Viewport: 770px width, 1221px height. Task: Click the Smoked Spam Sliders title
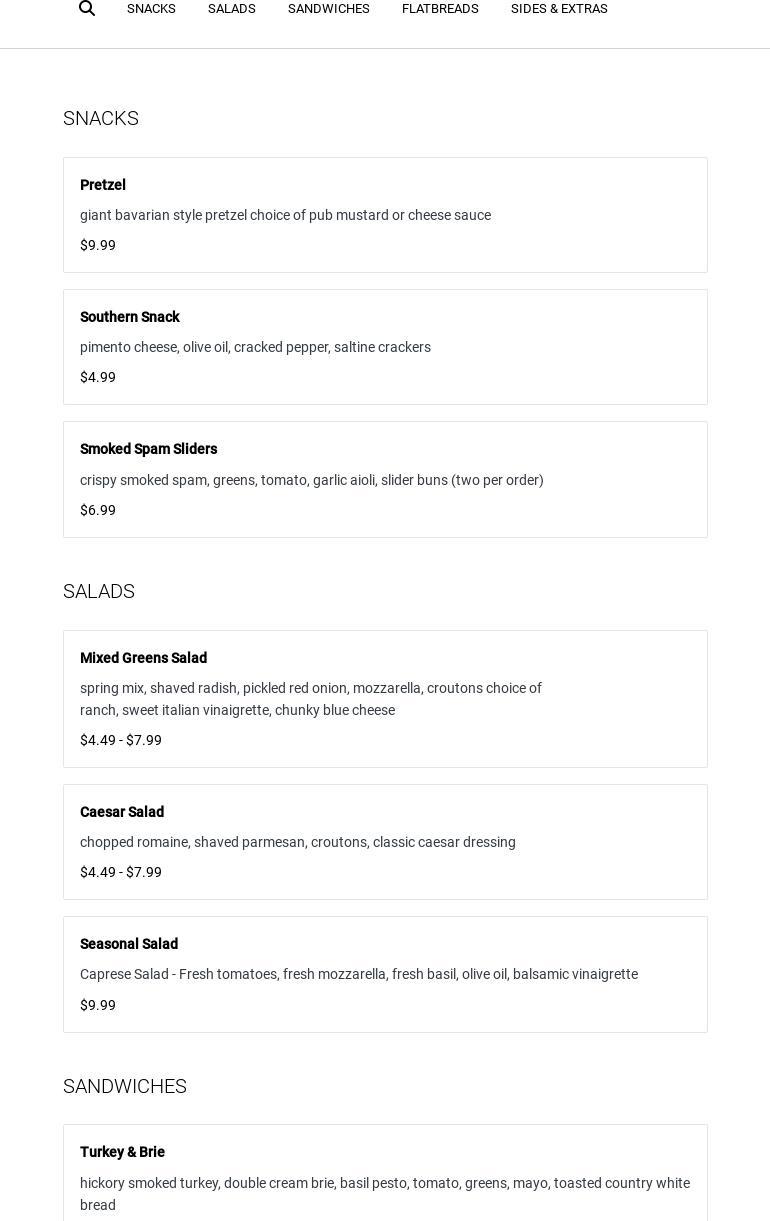point(148,449)
